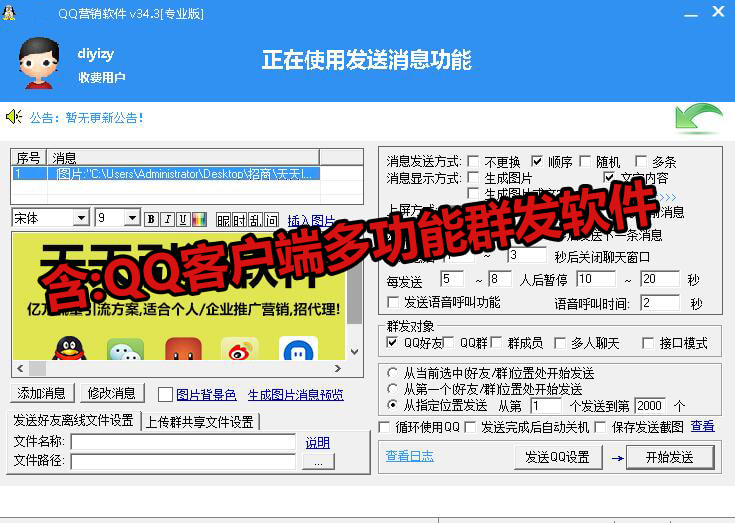
Task: Enable 保存发送截图 option
Action: [x=600, y=427]
